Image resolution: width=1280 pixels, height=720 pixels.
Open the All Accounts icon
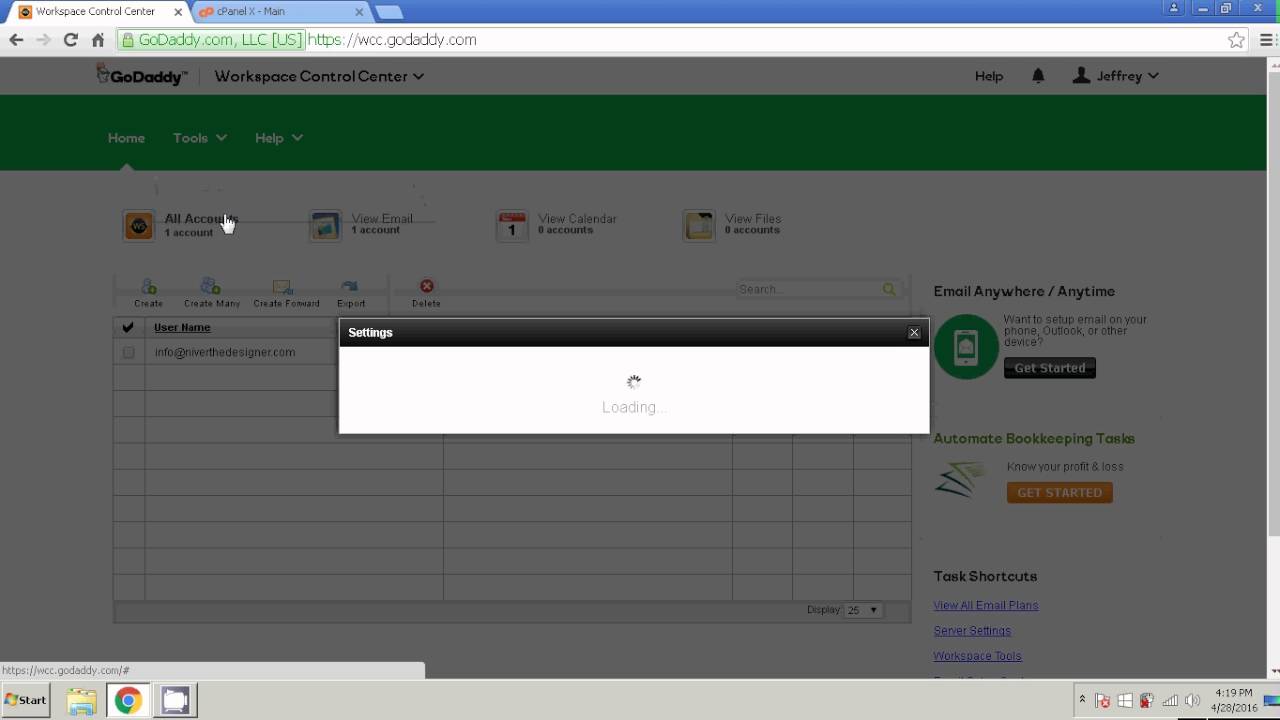139,225
